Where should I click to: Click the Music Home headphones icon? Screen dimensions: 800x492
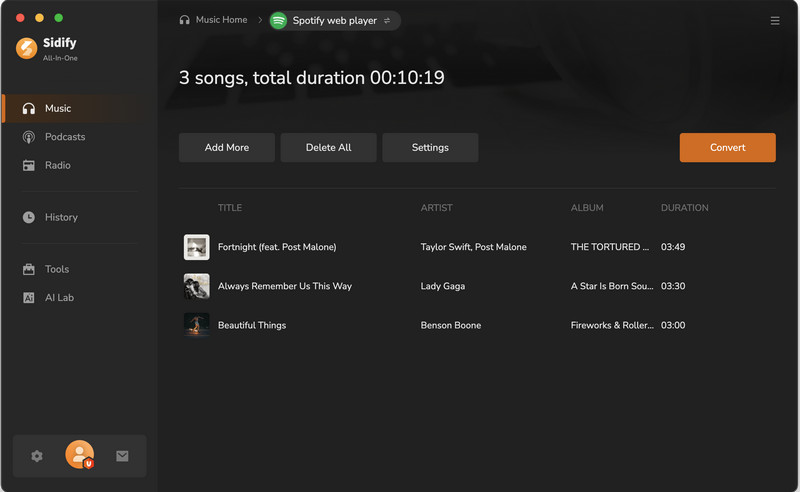184,20
